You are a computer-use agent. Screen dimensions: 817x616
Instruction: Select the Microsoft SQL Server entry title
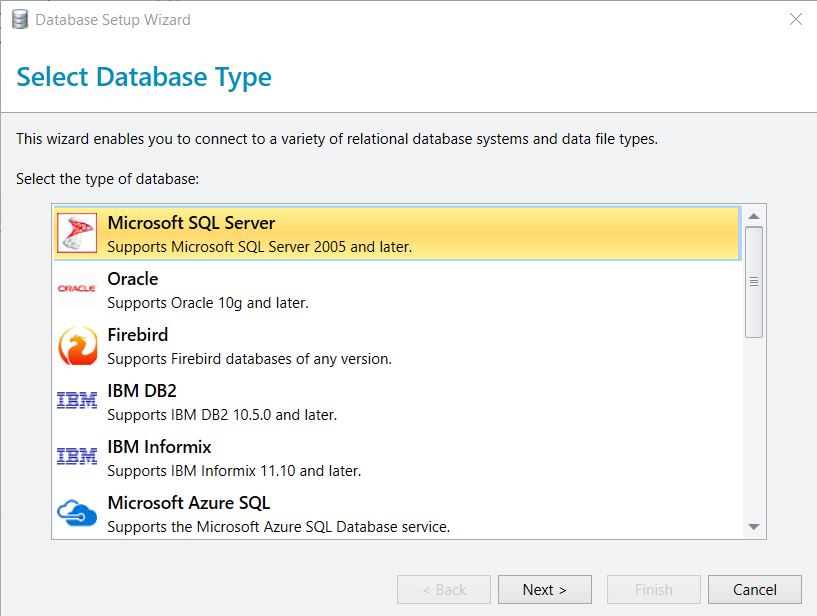tap(191, 223)
